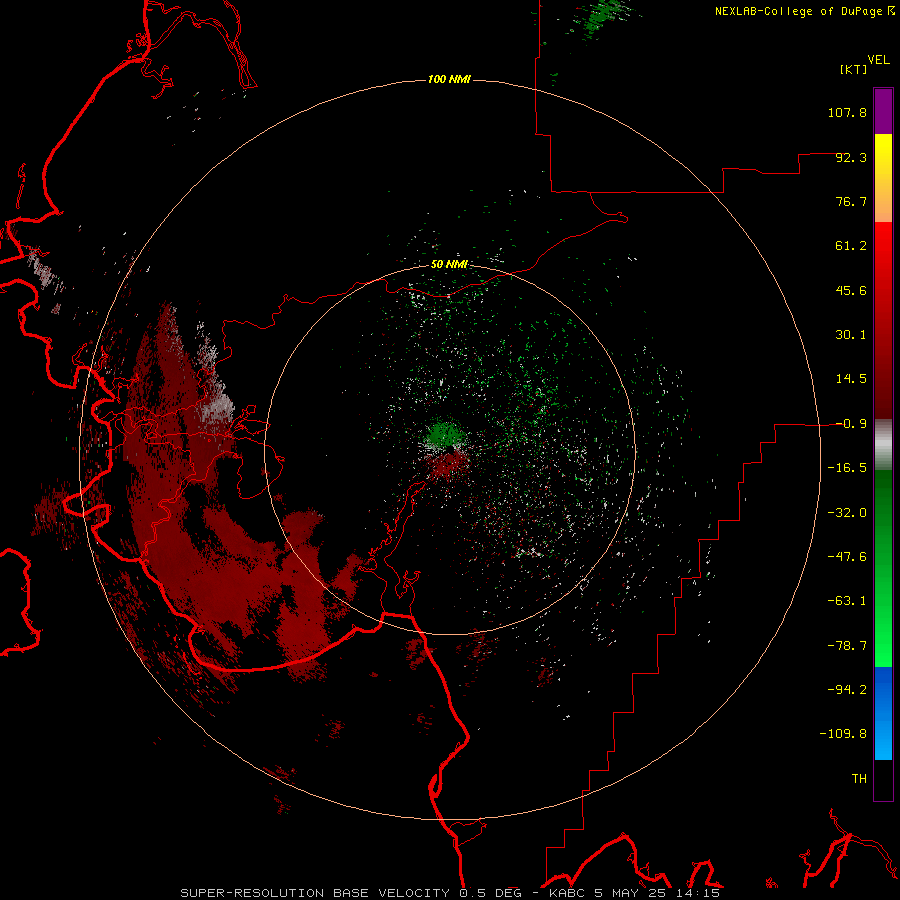Click the 50 NMI range ring label
Screen dimensions: 900x900
click(x=449, y=264)
